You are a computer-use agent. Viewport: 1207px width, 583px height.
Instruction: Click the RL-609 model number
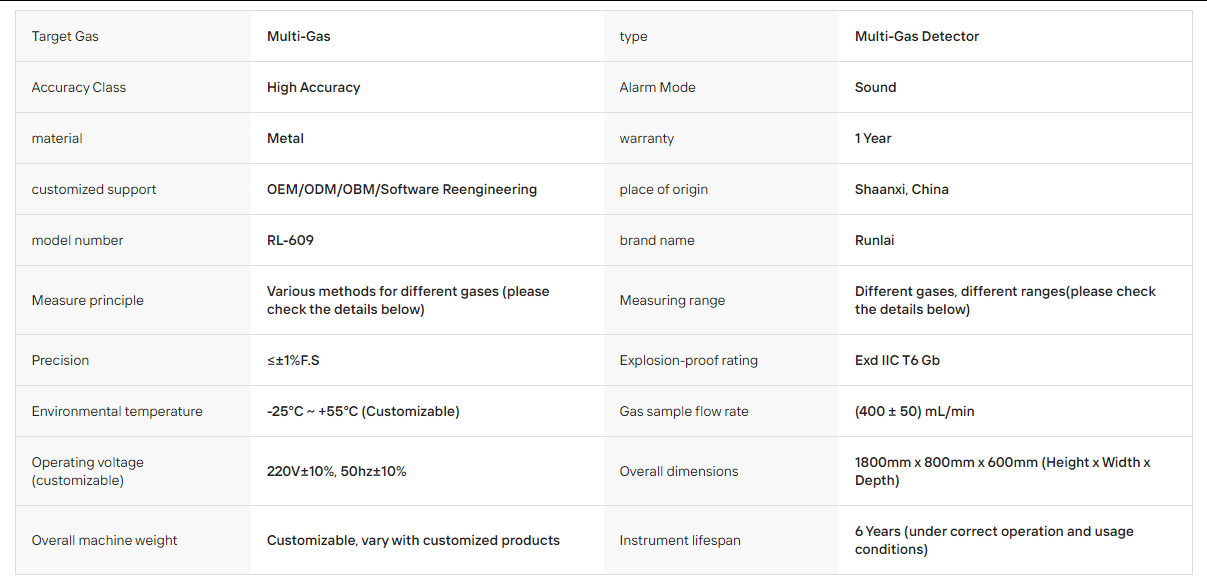pyautogui.click(x=290, y=240)
